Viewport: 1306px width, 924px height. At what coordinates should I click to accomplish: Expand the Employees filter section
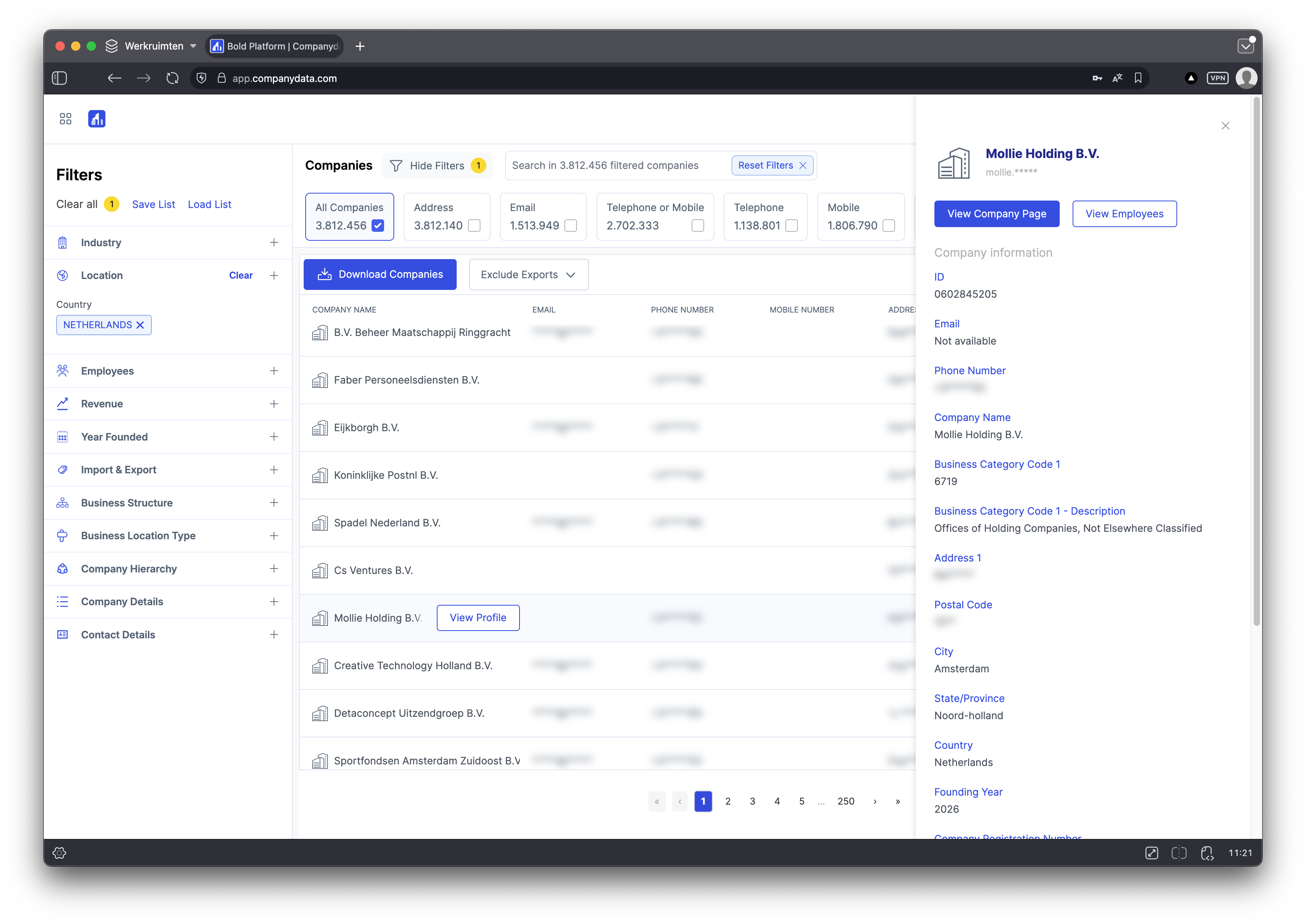(274, 371)
